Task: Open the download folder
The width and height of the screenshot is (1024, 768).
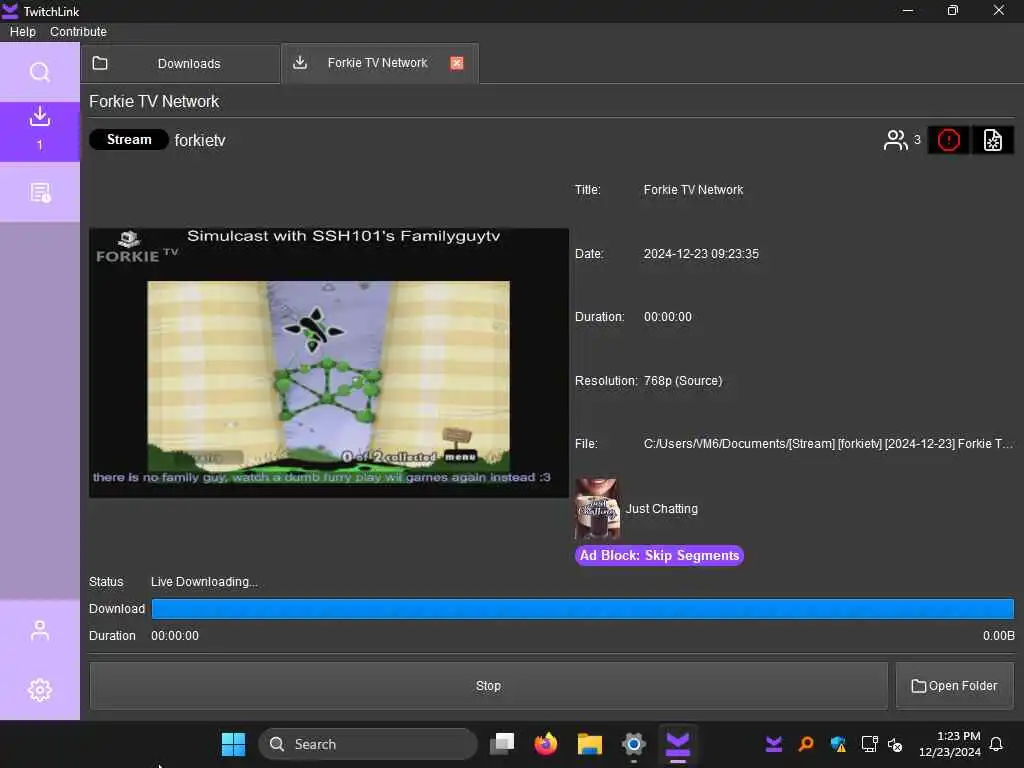Action: pyautogui.click(x=955, y=686)
